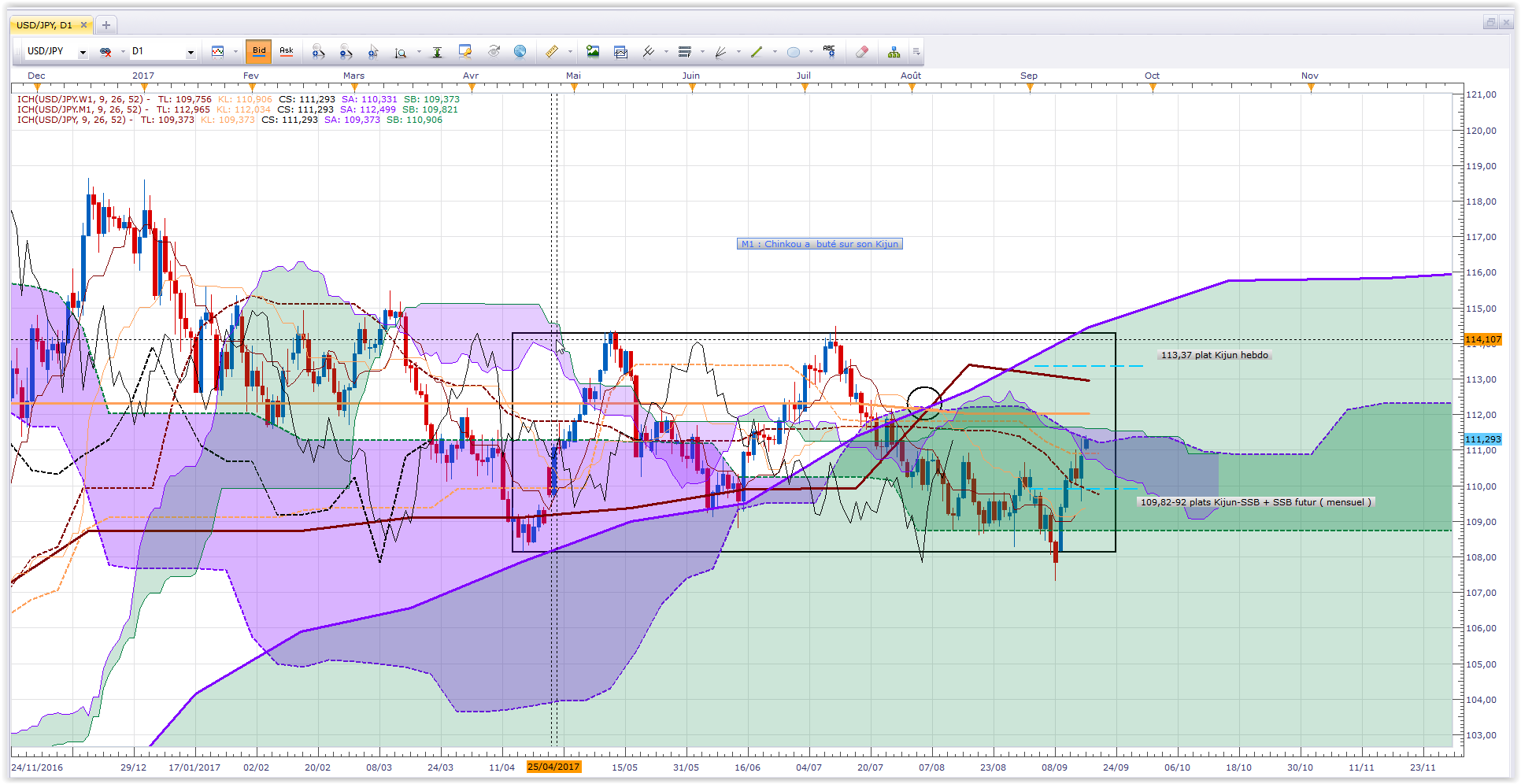Select the Fibonacci levels tool

click(684, 52)
